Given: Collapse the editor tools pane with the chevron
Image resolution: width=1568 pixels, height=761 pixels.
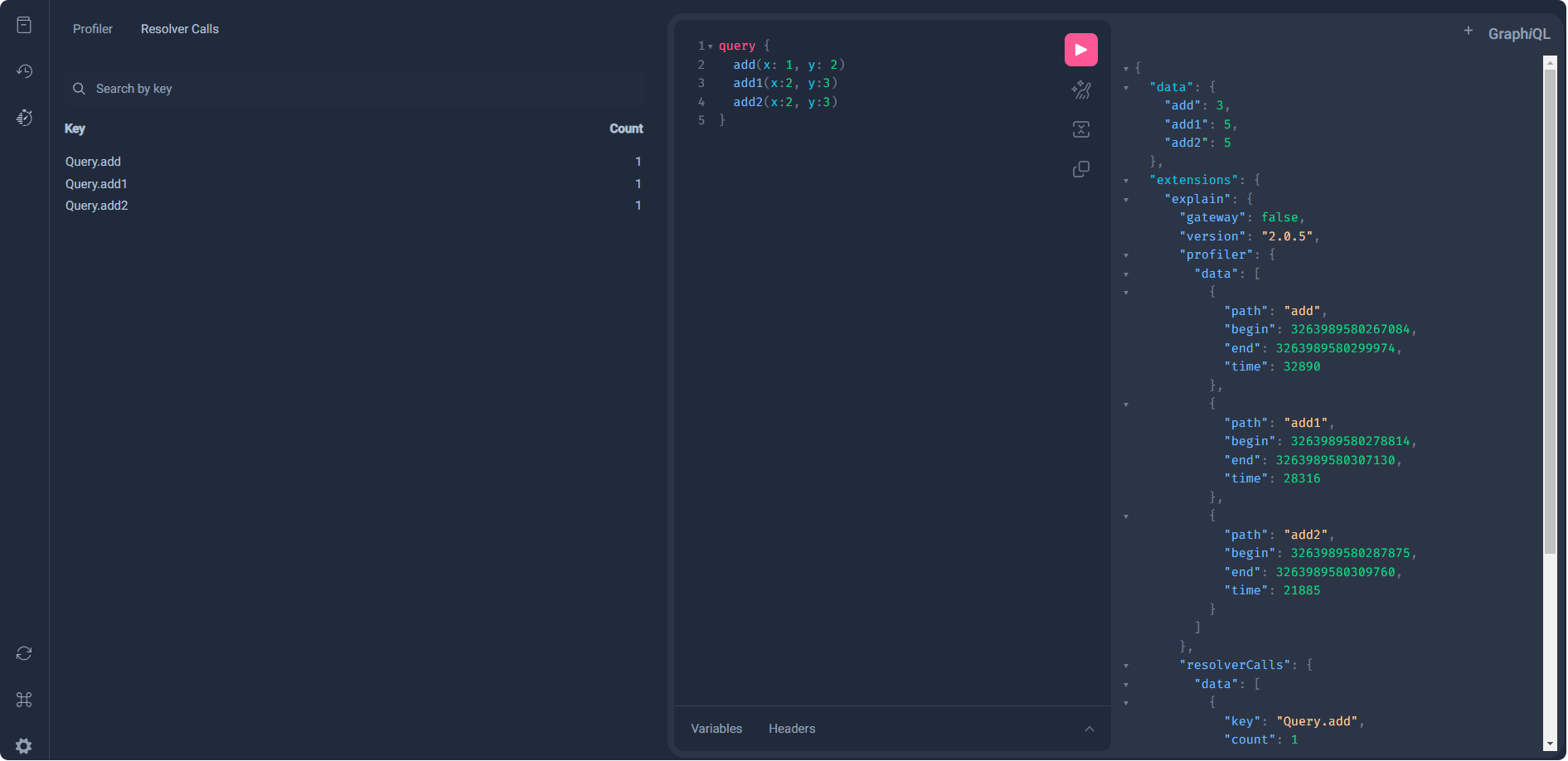Looking at the screenshot, I should point(1089,729).
